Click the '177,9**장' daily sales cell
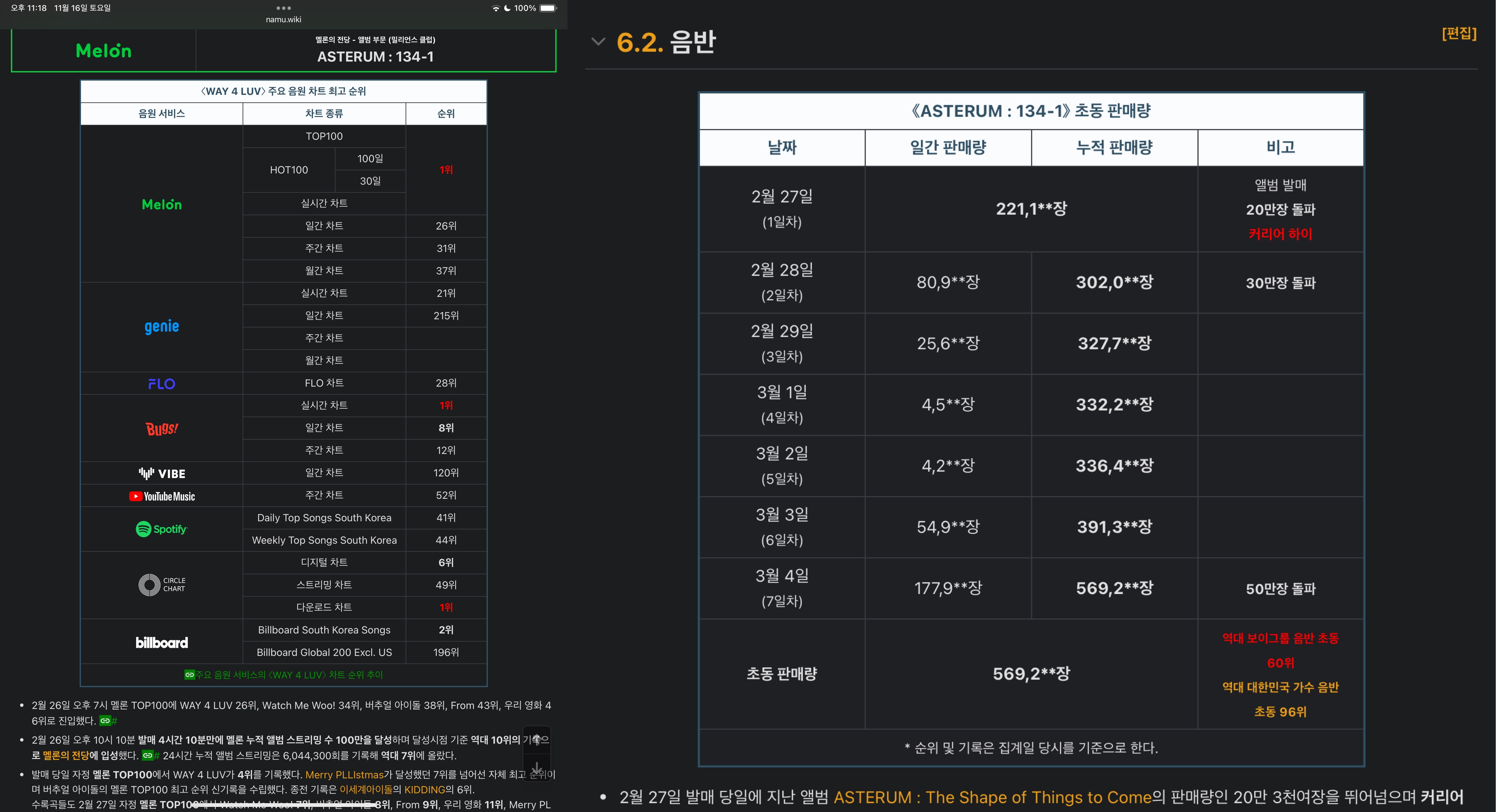This screenshot has width=1496, height=812. 948,588
